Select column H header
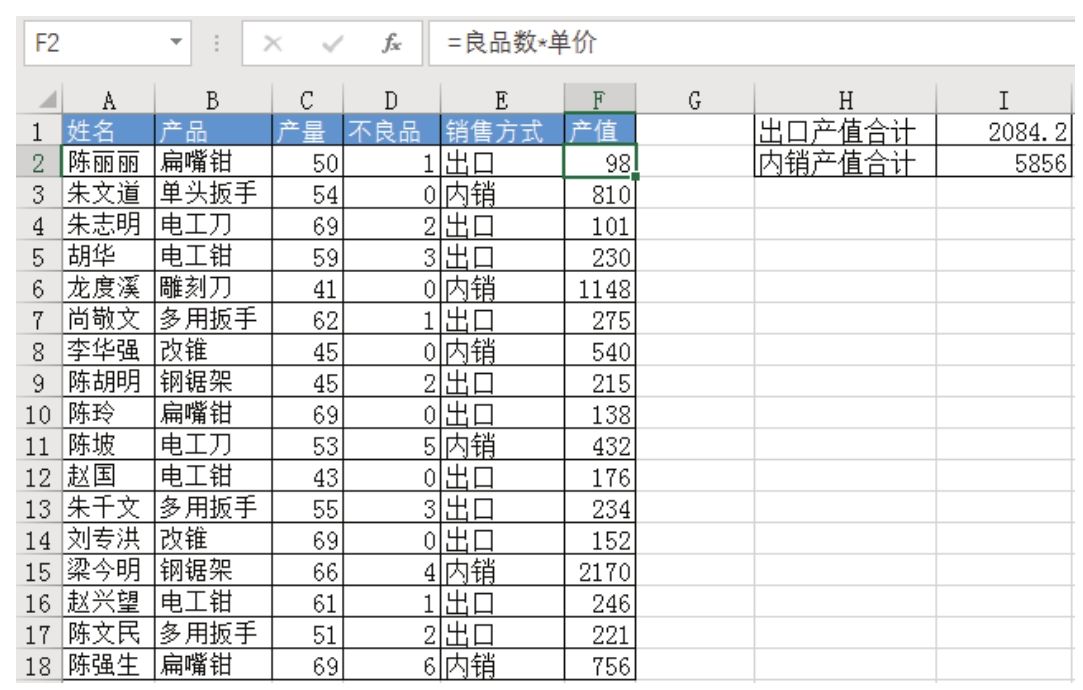The width and height of the screenshot is (1083, 690). (845, 100)
